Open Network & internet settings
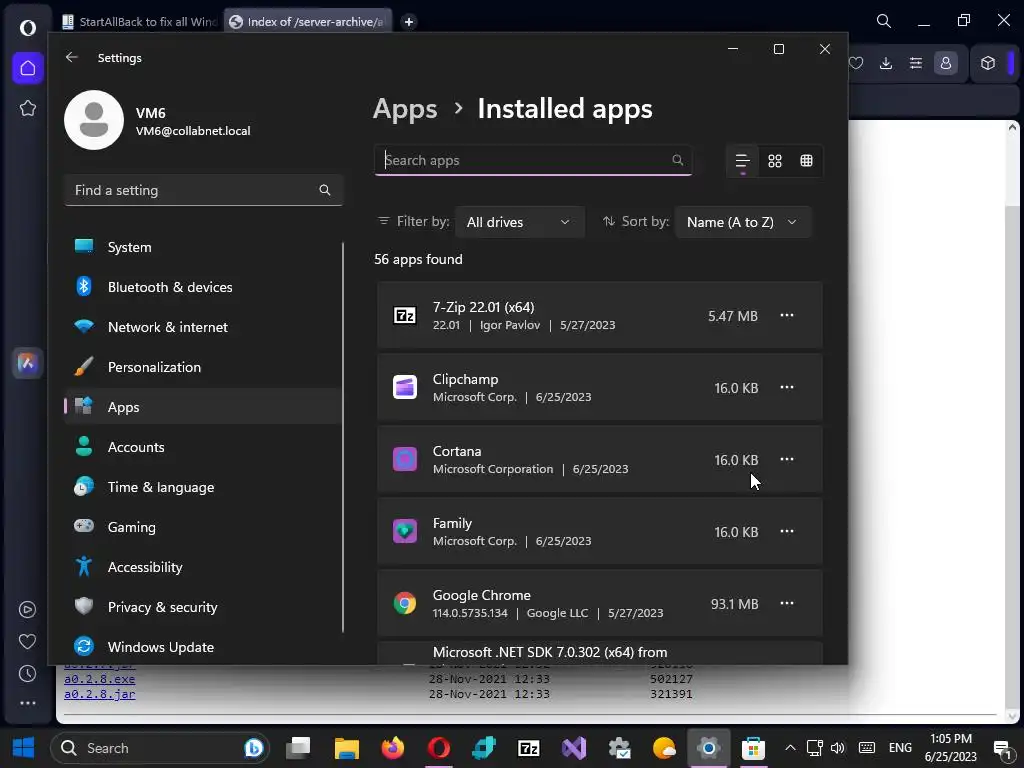 pos(202,327)
